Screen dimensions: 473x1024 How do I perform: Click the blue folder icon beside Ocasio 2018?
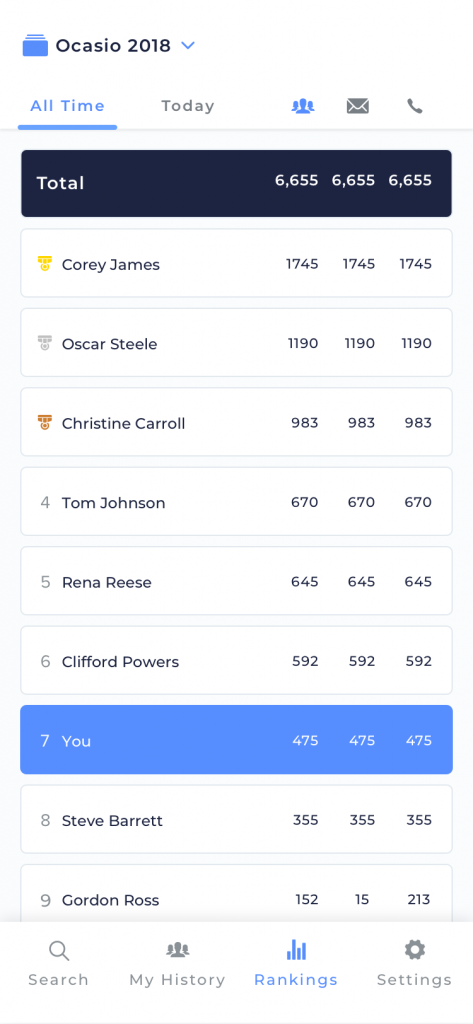coord(35,46)
